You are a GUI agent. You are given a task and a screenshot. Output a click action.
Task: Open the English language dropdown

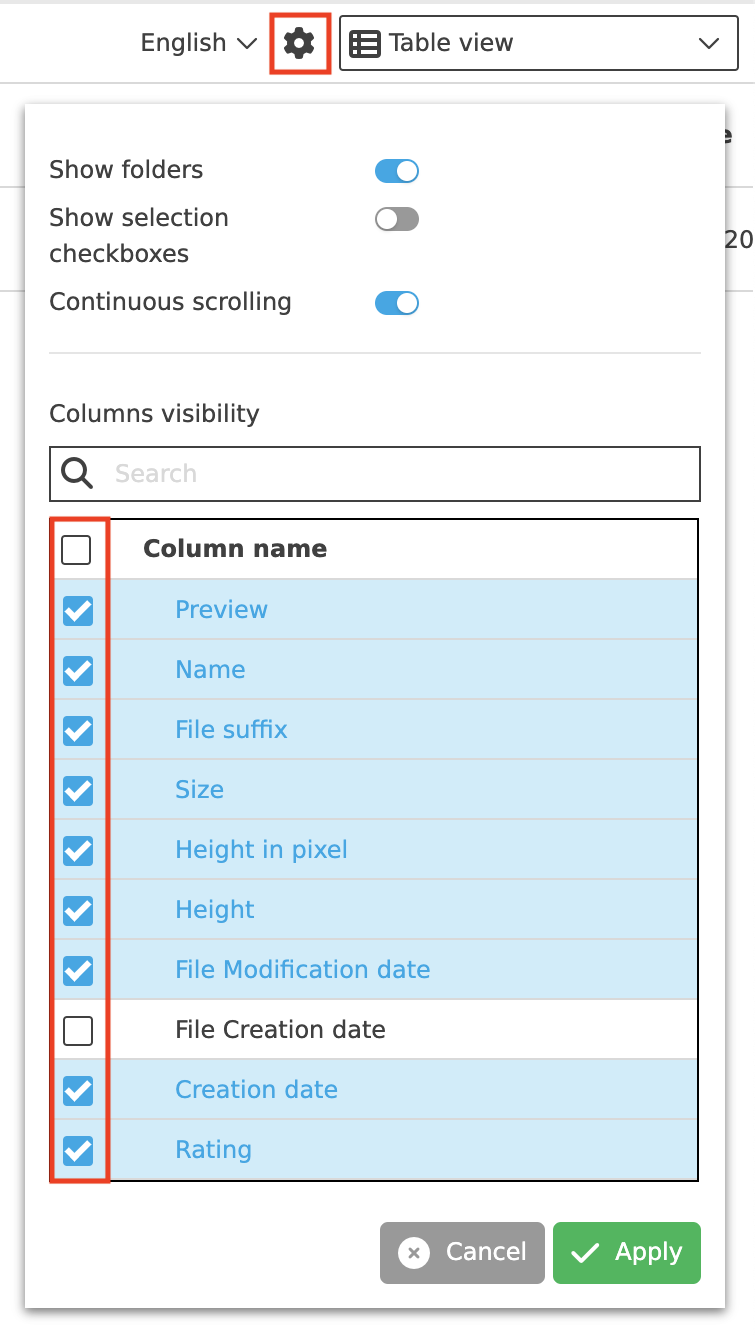pyautogui.click(x=196, y=42)
